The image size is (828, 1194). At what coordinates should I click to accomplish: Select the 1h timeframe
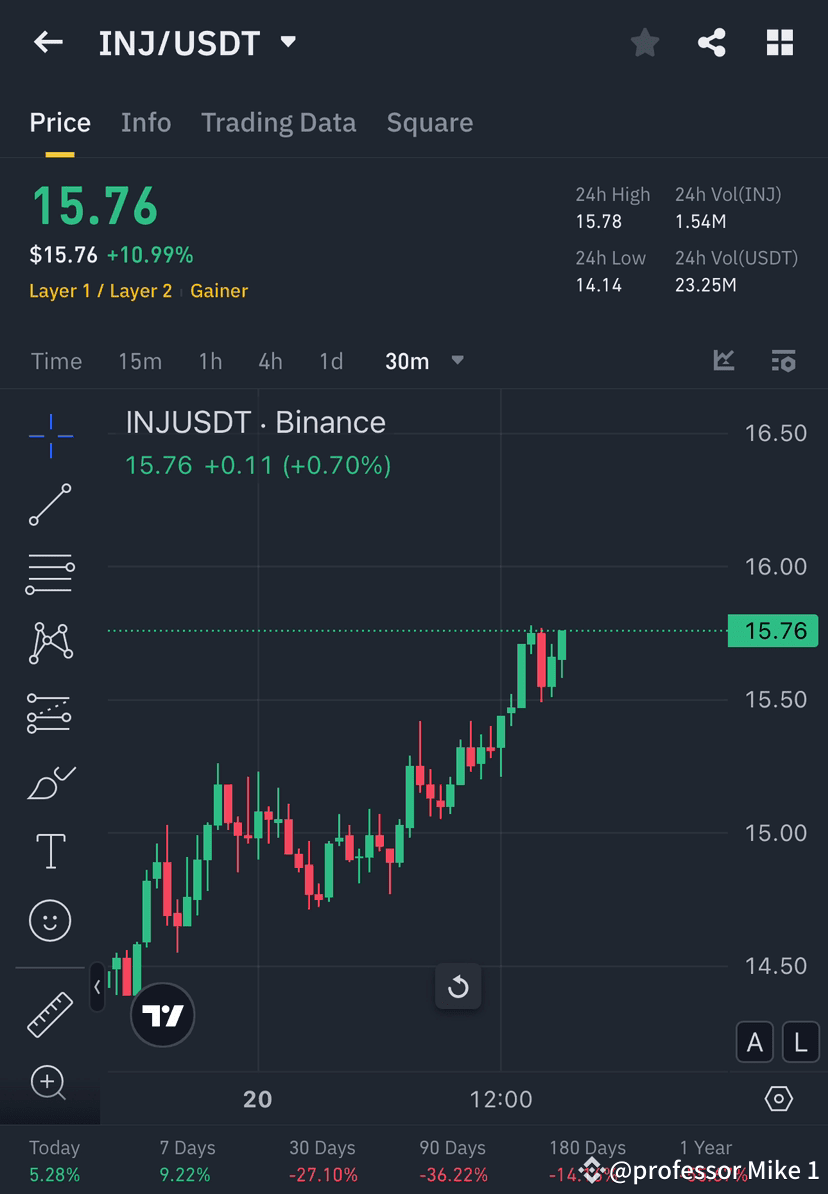tap(210, 361)
